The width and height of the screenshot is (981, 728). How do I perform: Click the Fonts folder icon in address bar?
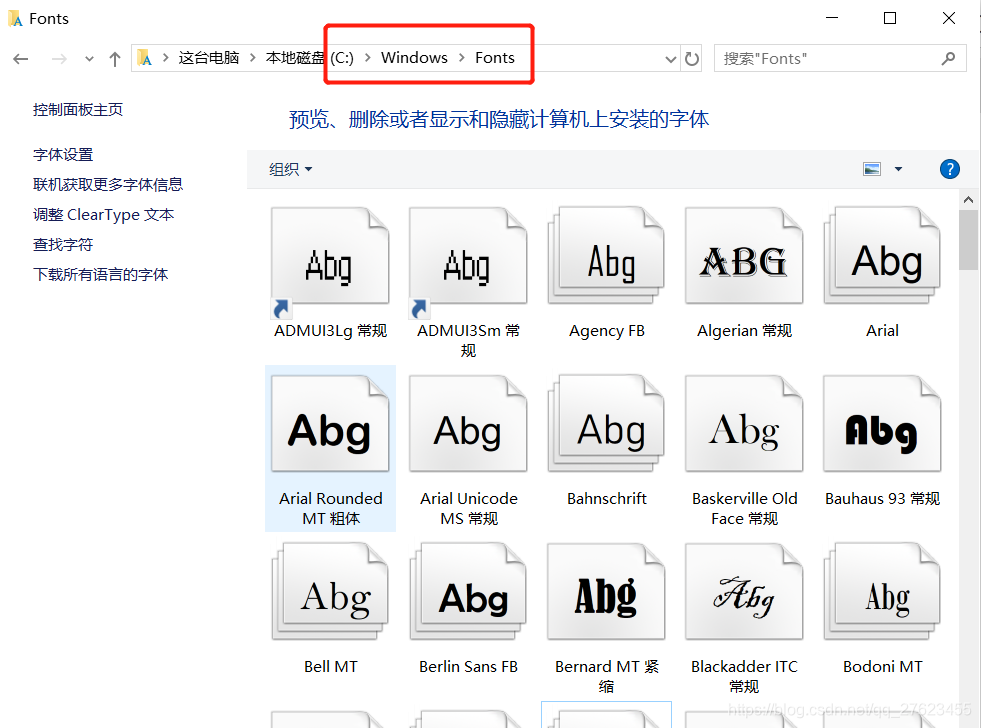click(x=145, y=58)
